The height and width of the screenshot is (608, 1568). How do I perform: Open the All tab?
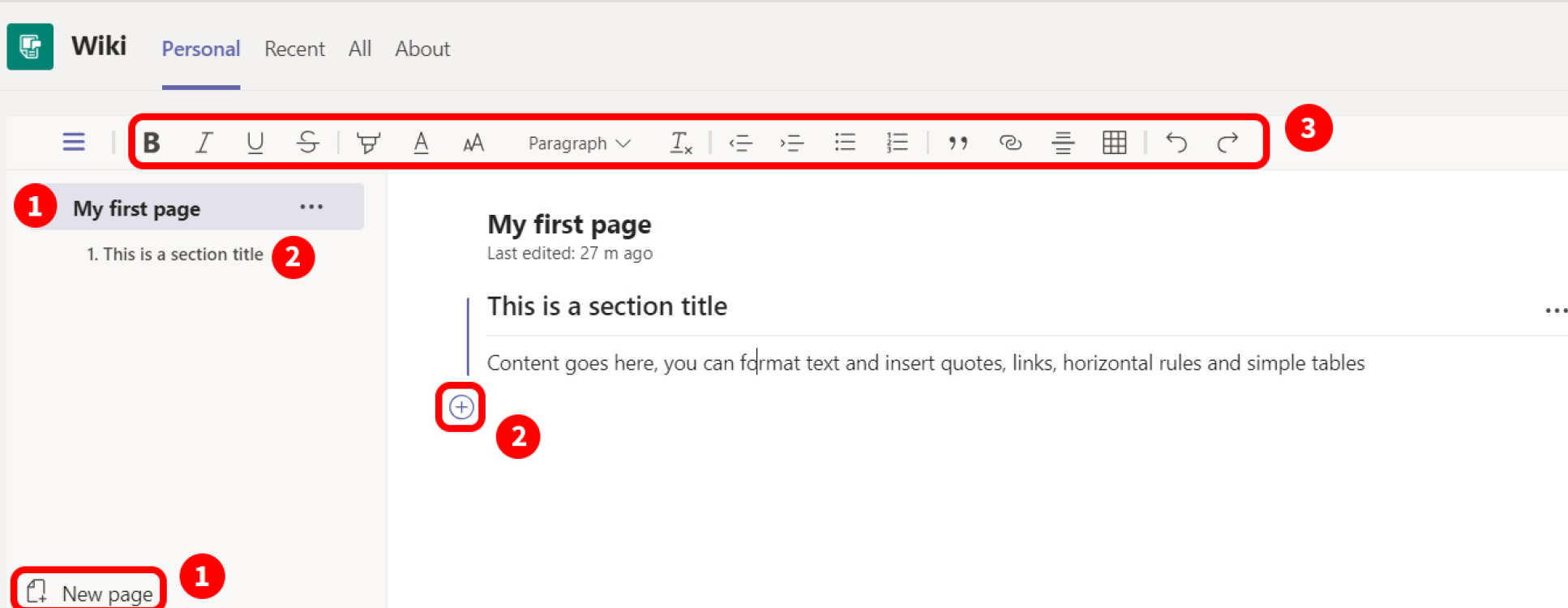click(x=360, y=49)
